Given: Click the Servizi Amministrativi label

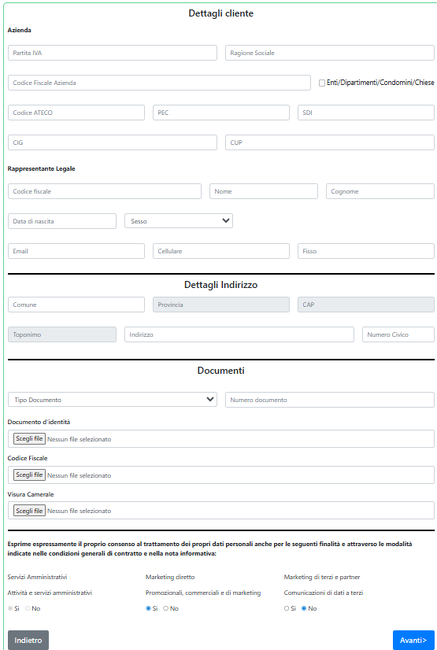Looking at the screenshot, I should coord(37,577).
